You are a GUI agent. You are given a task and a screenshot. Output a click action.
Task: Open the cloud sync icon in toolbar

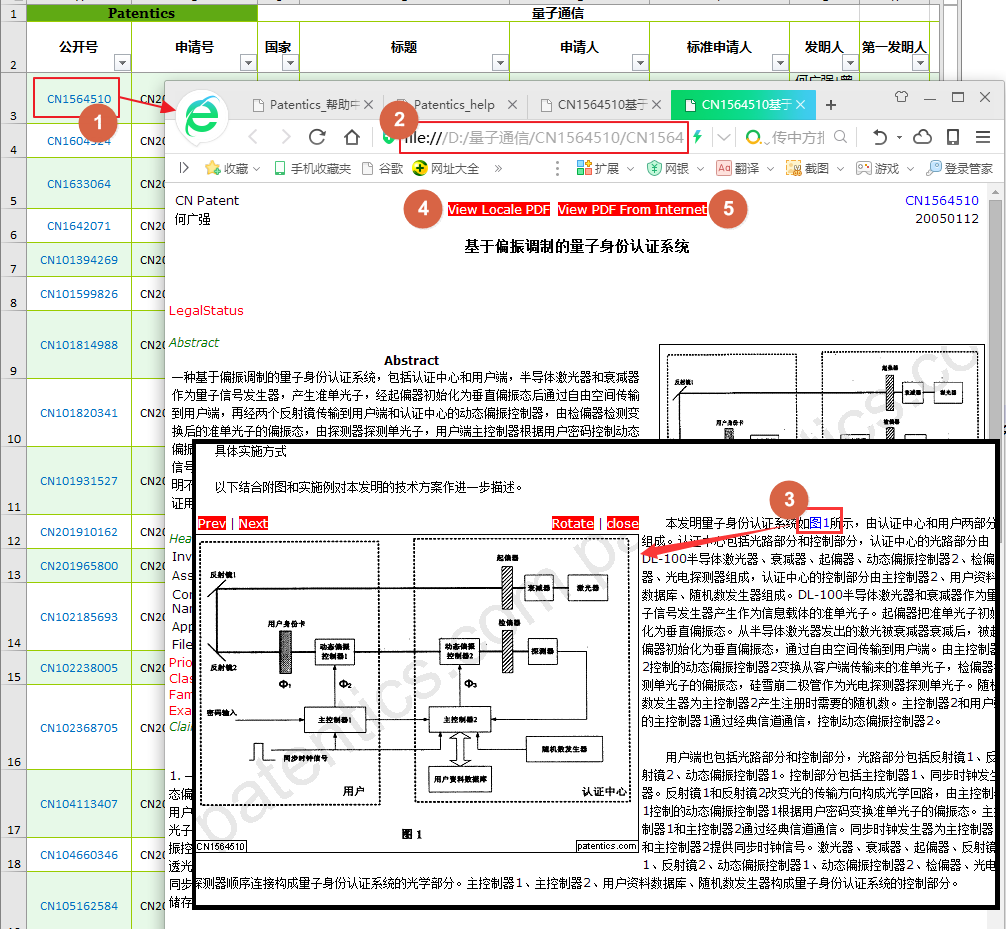(923, 137)
